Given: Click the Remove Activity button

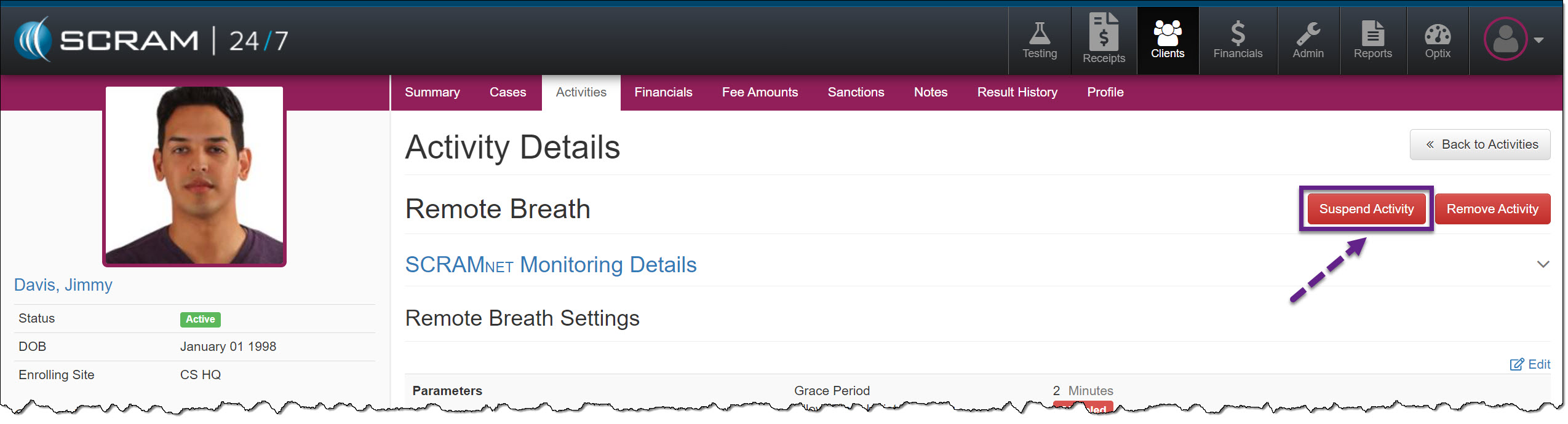Looking at the screenshot, I should [x=1492, y=209].
